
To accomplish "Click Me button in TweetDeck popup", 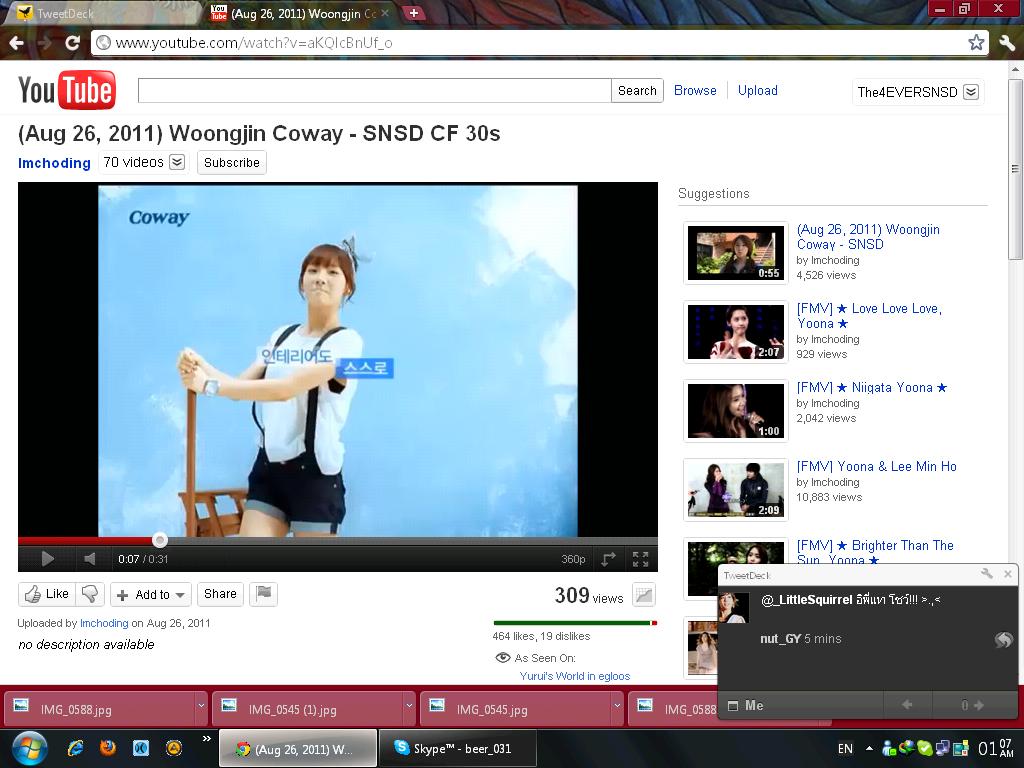I will pyautogui.click(x=745, y=705).
